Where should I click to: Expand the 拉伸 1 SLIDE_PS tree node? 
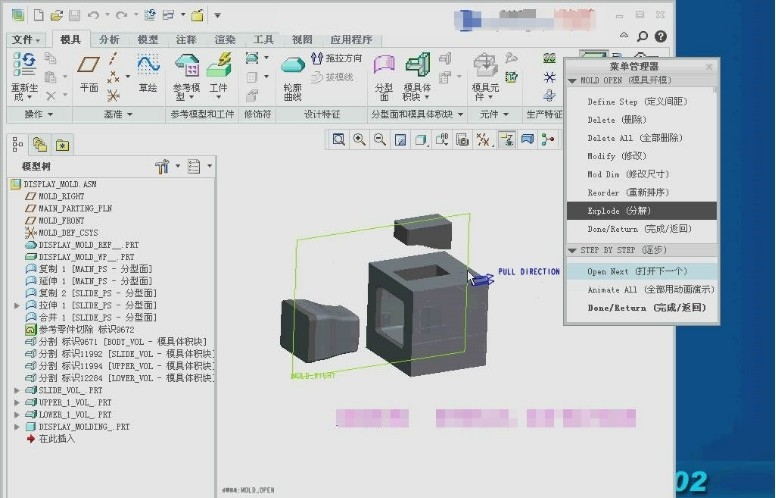(x=17, y=305)
